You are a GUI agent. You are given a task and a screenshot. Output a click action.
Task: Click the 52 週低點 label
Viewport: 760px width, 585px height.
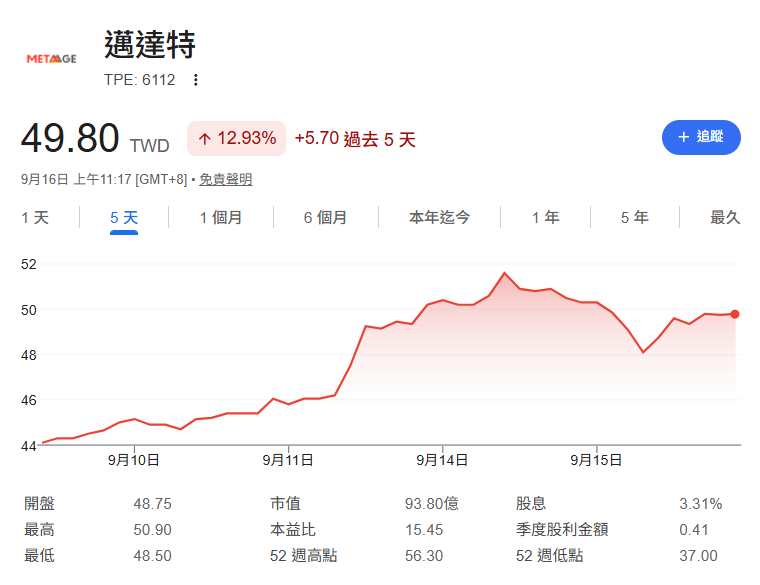click(550, 555)
